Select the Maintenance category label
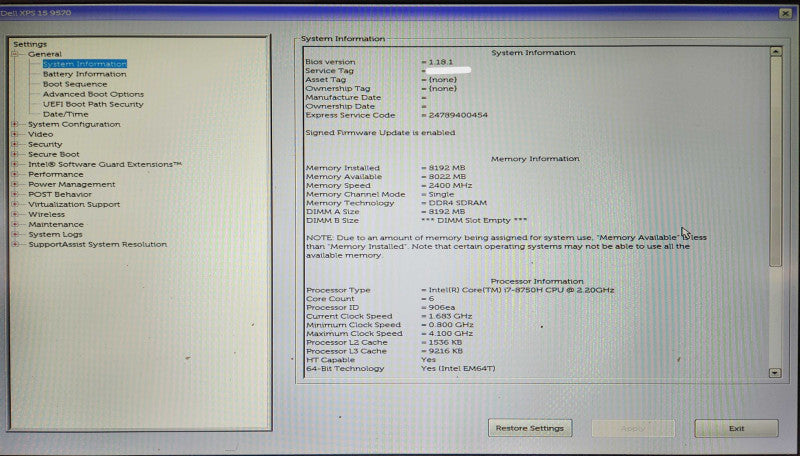The height and width of the screenshot is (456, 800). (56, 224)
